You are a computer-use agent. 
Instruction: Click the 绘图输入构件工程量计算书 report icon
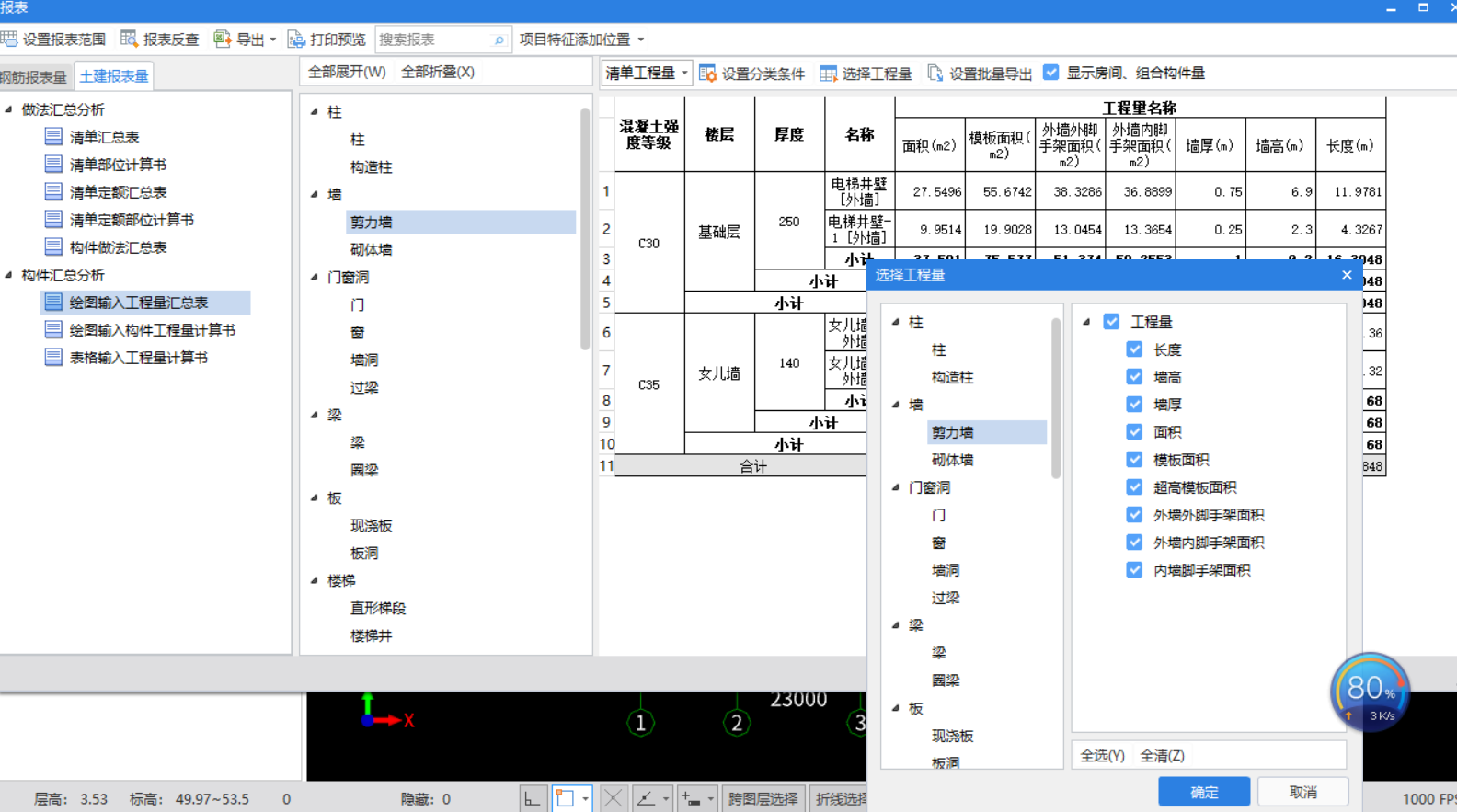point(53,330)
